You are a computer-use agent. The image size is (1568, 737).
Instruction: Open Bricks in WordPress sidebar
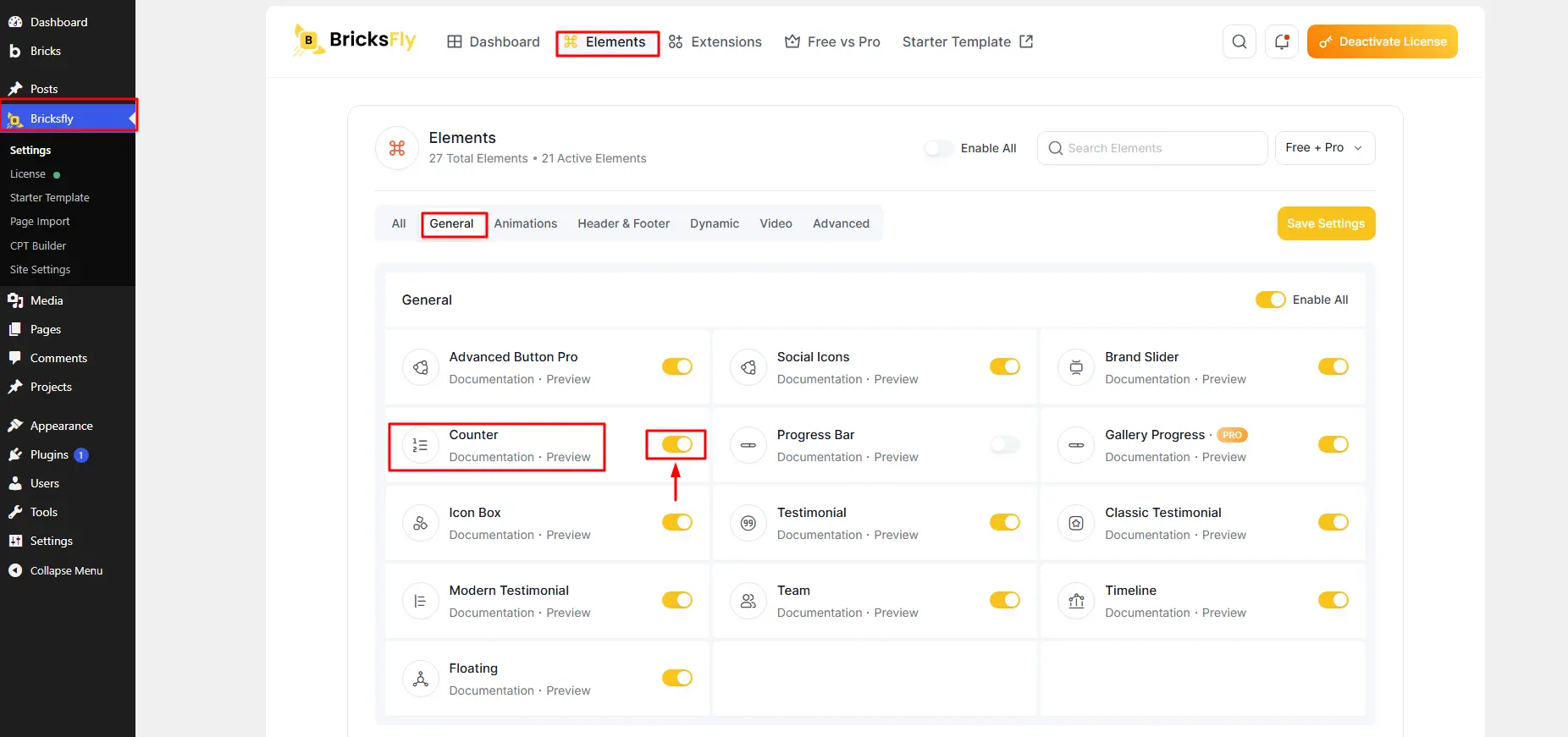tap(68, 51)
